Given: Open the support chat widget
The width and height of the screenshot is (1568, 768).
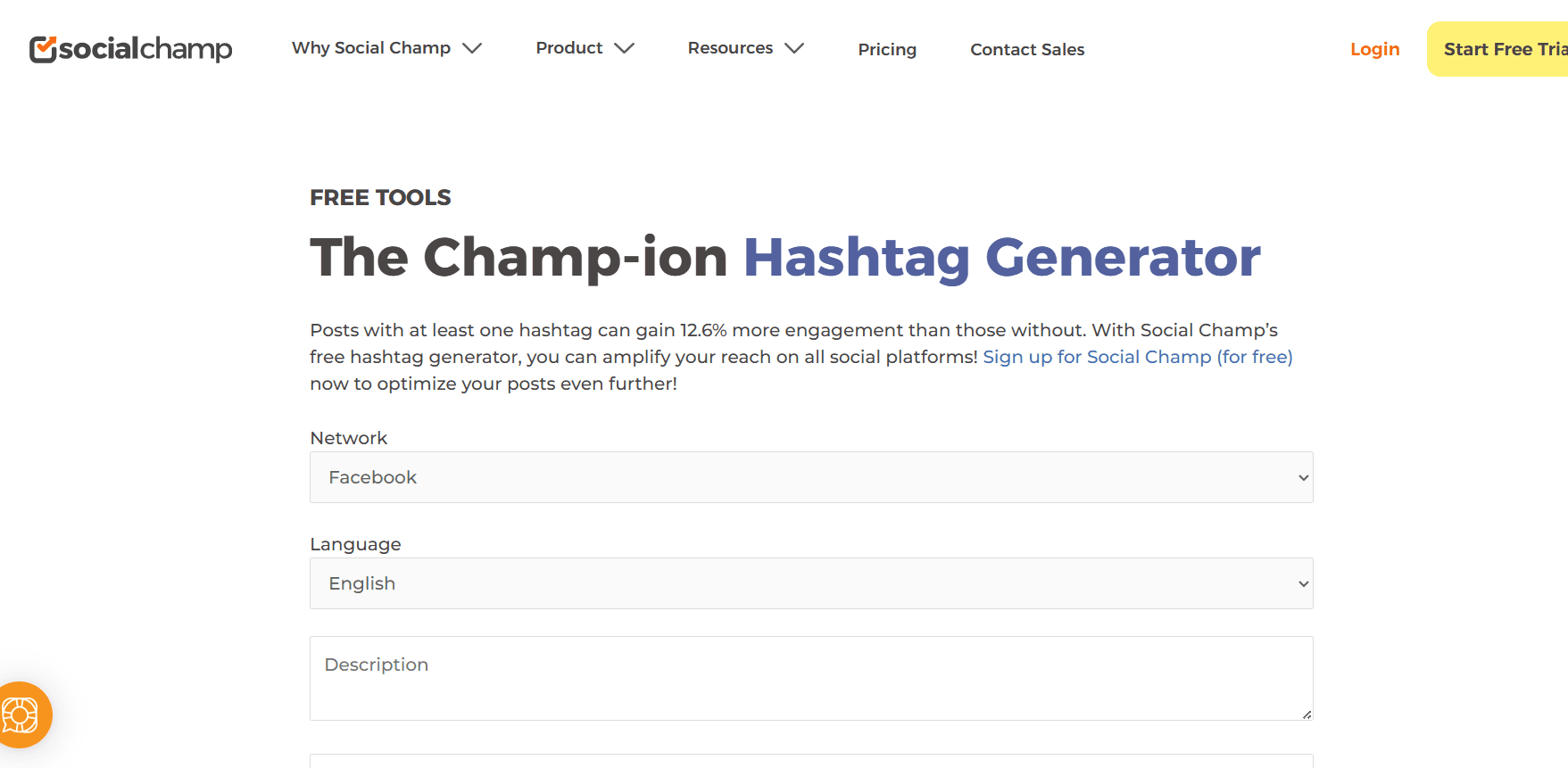Looking at the screenshot, I should point(24,714).
